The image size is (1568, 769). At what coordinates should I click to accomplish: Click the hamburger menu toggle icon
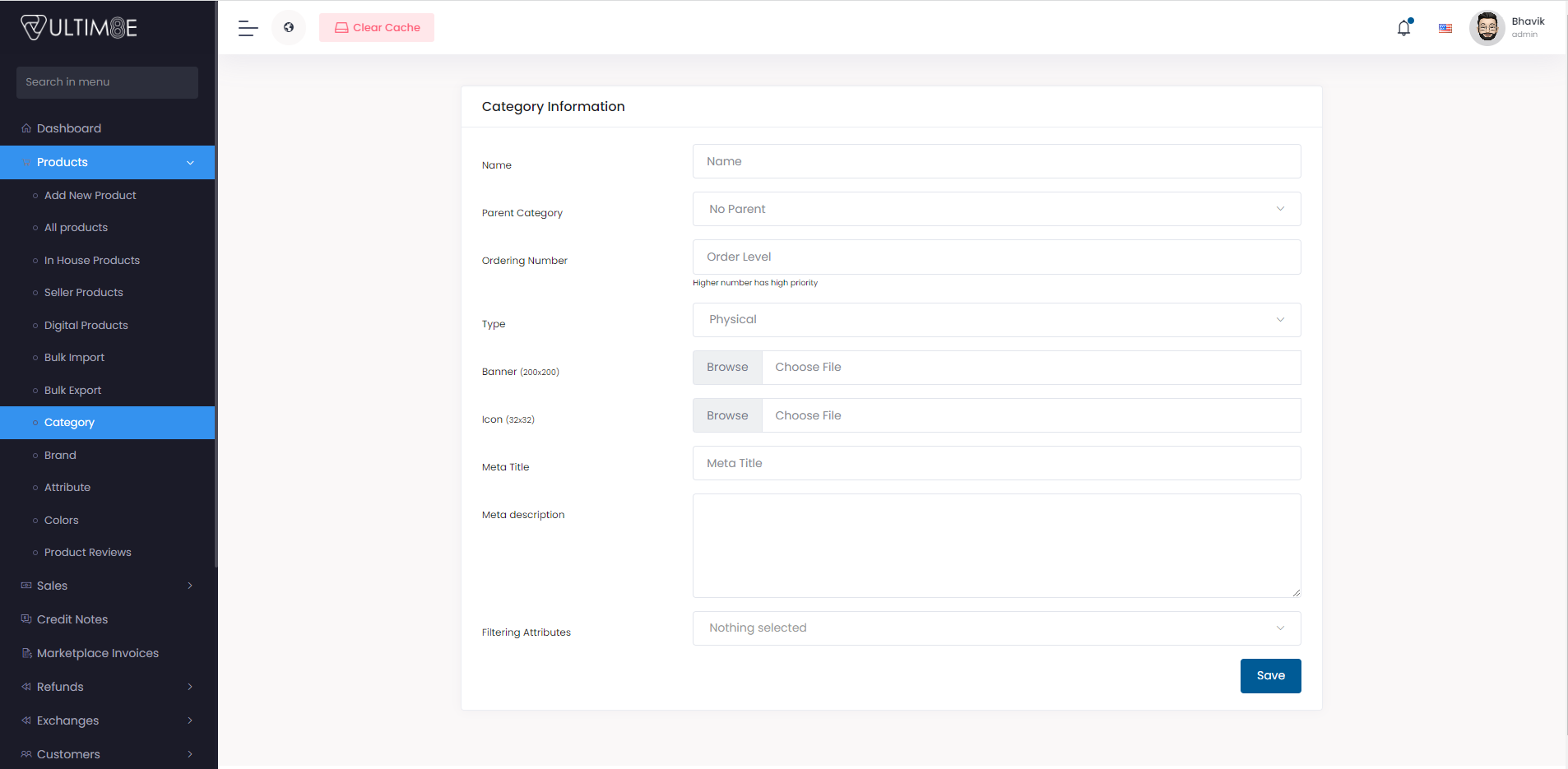tap(248, 28)
